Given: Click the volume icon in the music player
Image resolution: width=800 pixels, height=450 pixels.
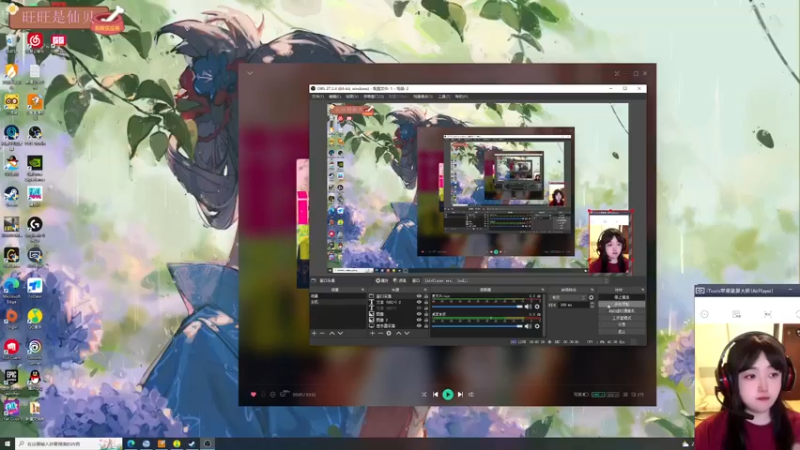Looking at the screenshot, I should point(471,394).
